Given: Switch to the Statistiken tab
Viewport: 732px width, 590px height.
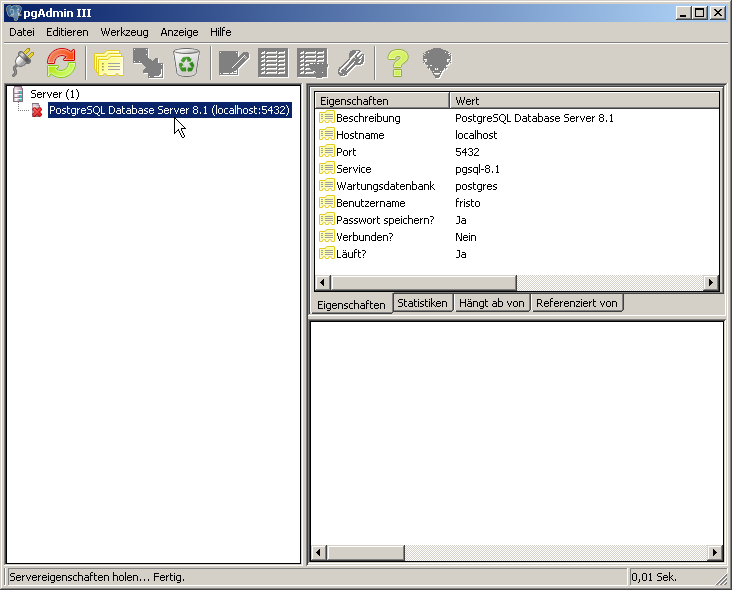Looking at the screenshot, I should pos(422,303).
